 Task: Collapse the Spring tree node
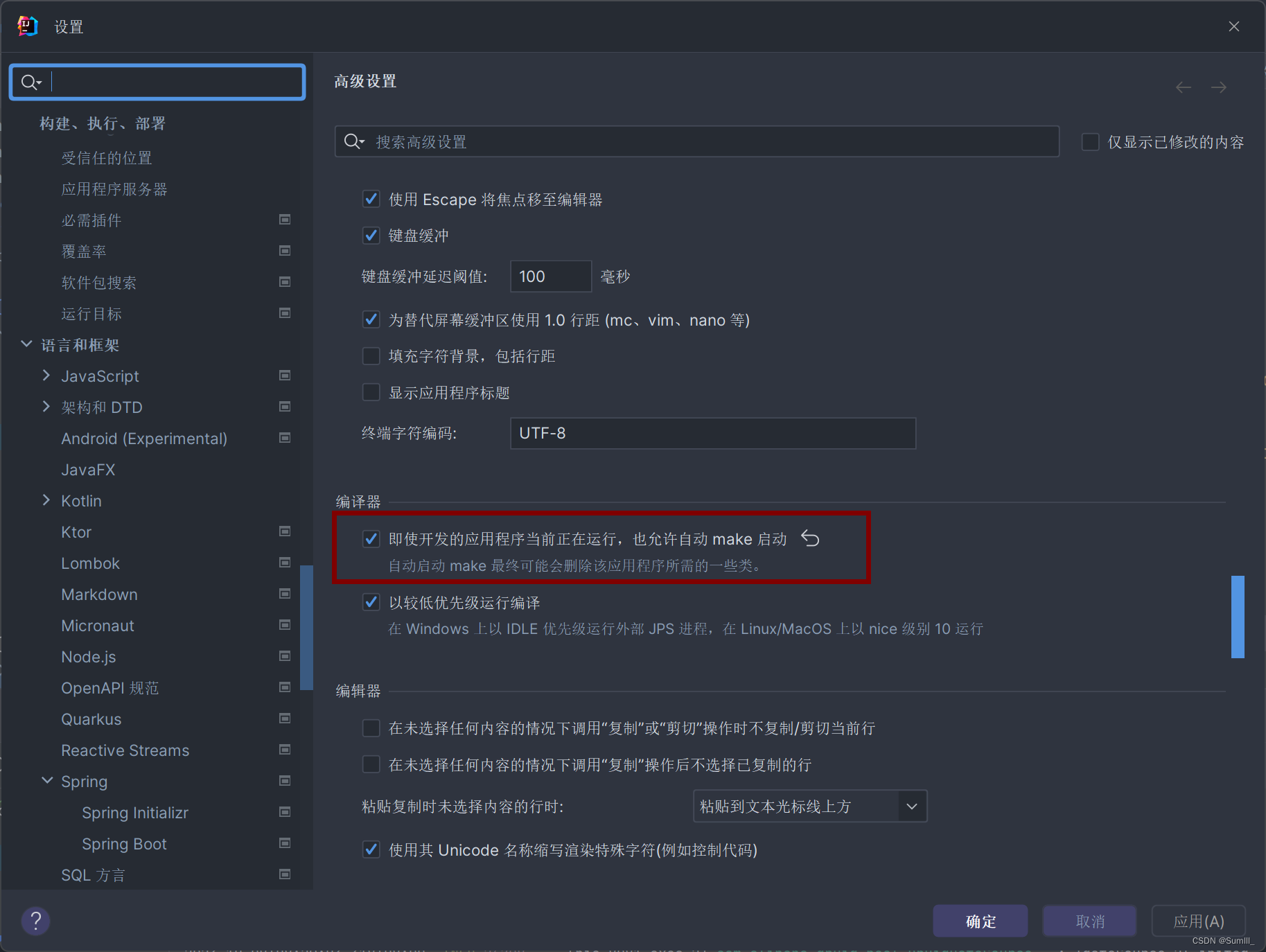(x=46, y=781)
